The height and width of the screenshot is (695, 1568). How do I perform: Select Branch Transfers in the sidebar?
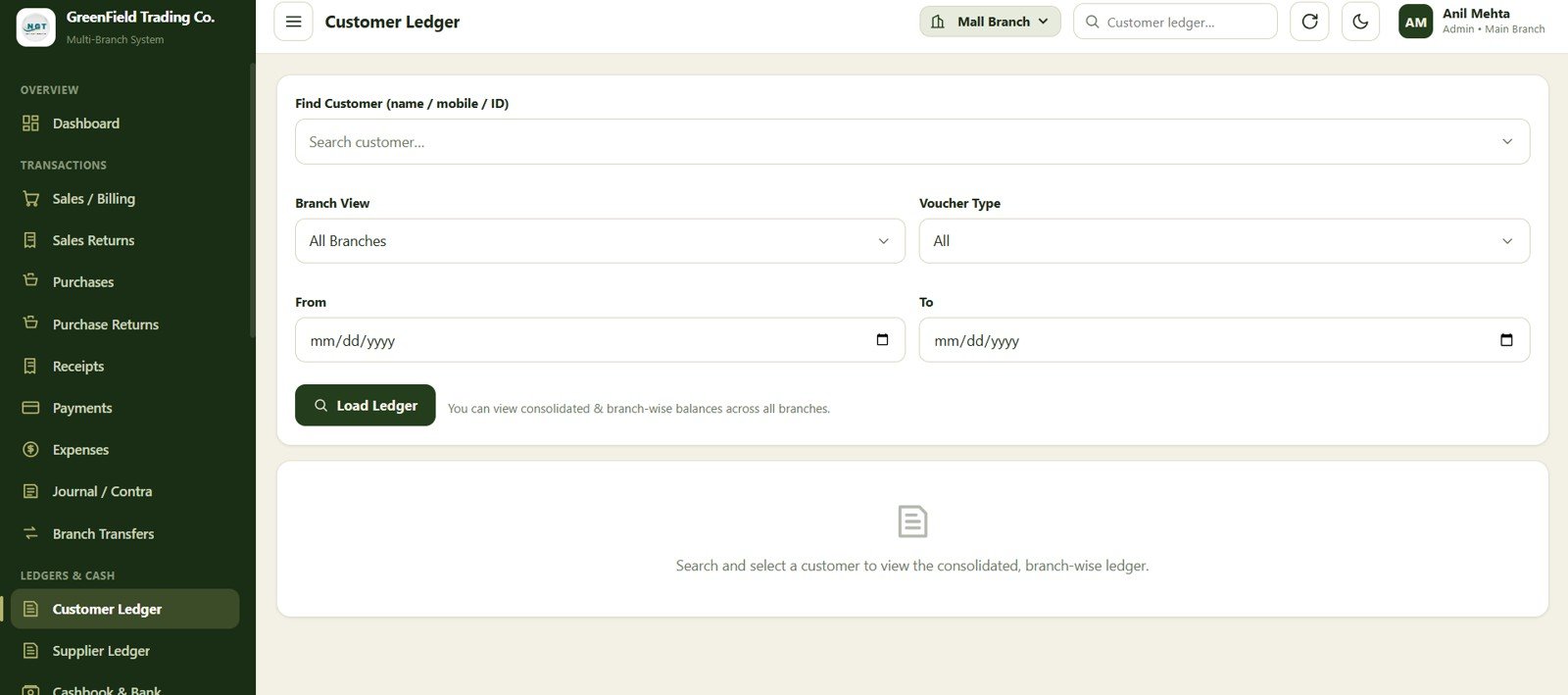pyautogui.click(x=124, y=533)
